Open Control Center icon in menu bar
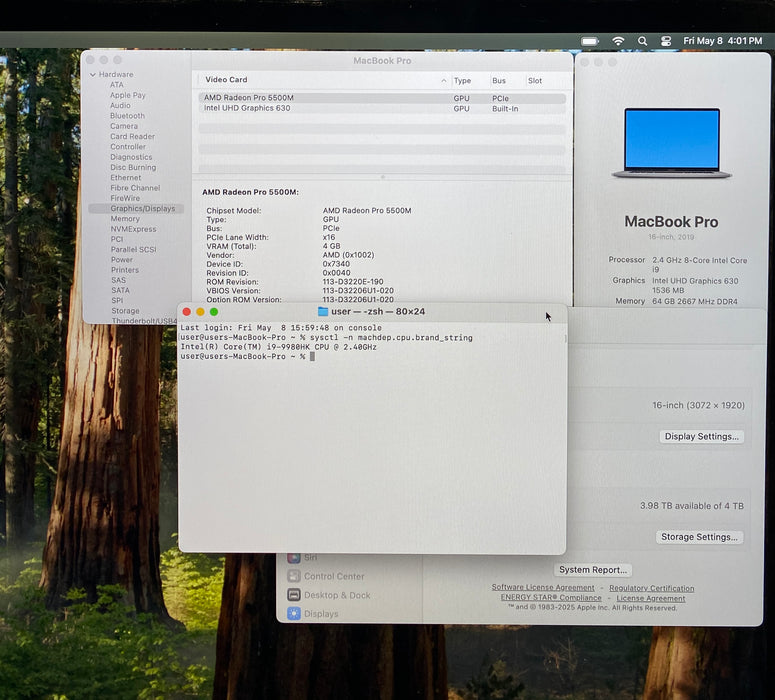Image resolution: width=775 pixels, height=700 pixels. 666,42
